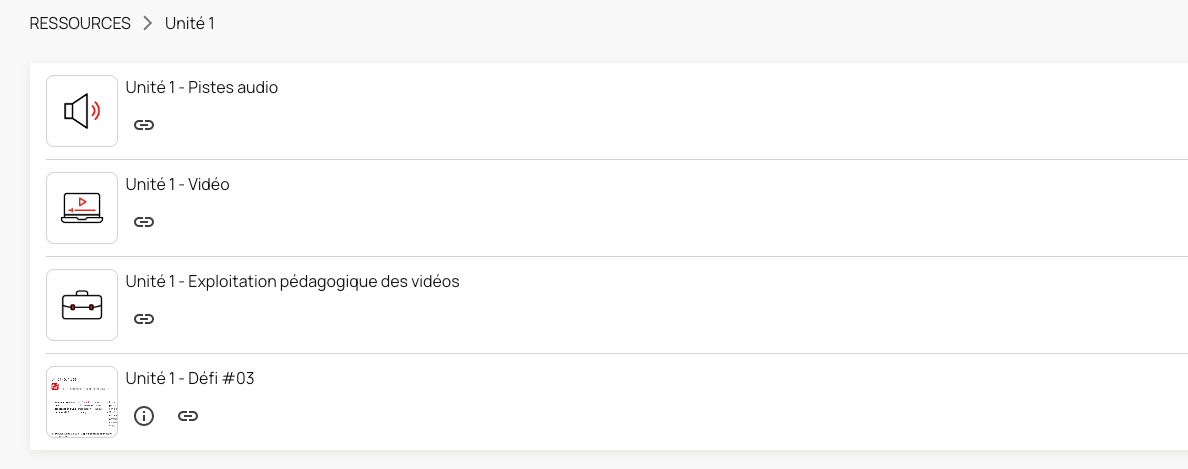Click link icon under Unité 1 - Vidéo
This screenshot has width=1188, height=469.
pos(144,222)
